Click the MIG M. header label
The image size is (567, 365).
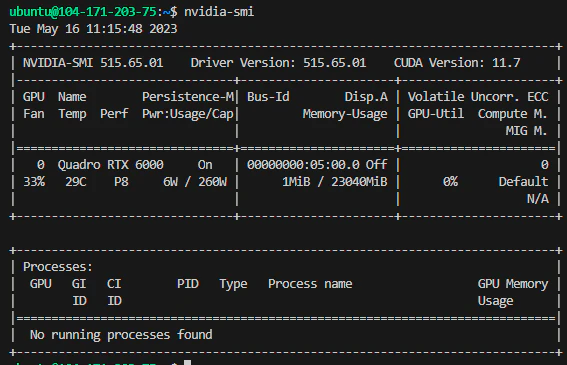(526, 131)
